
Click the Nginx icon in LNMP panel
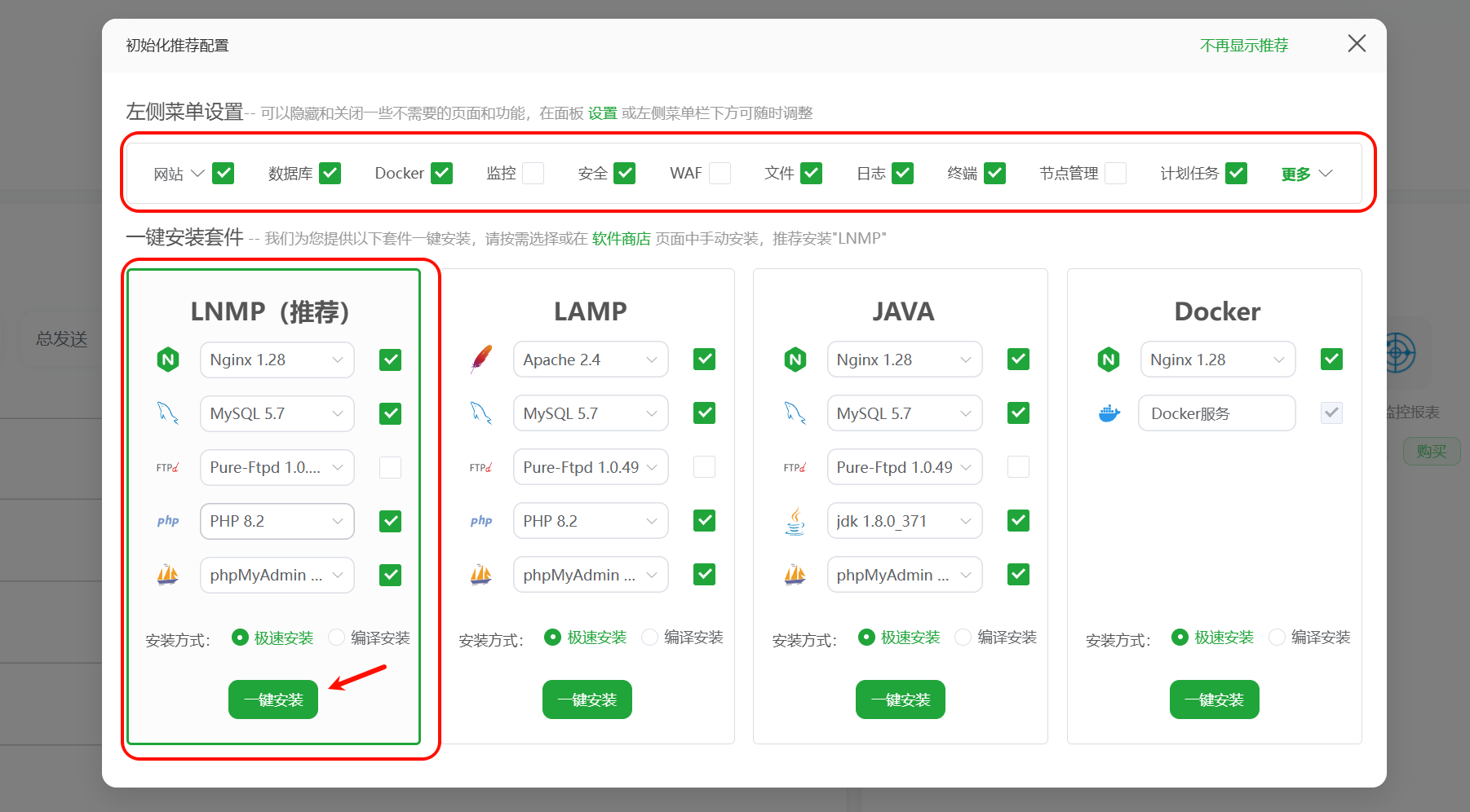click(x=168, y=360)
